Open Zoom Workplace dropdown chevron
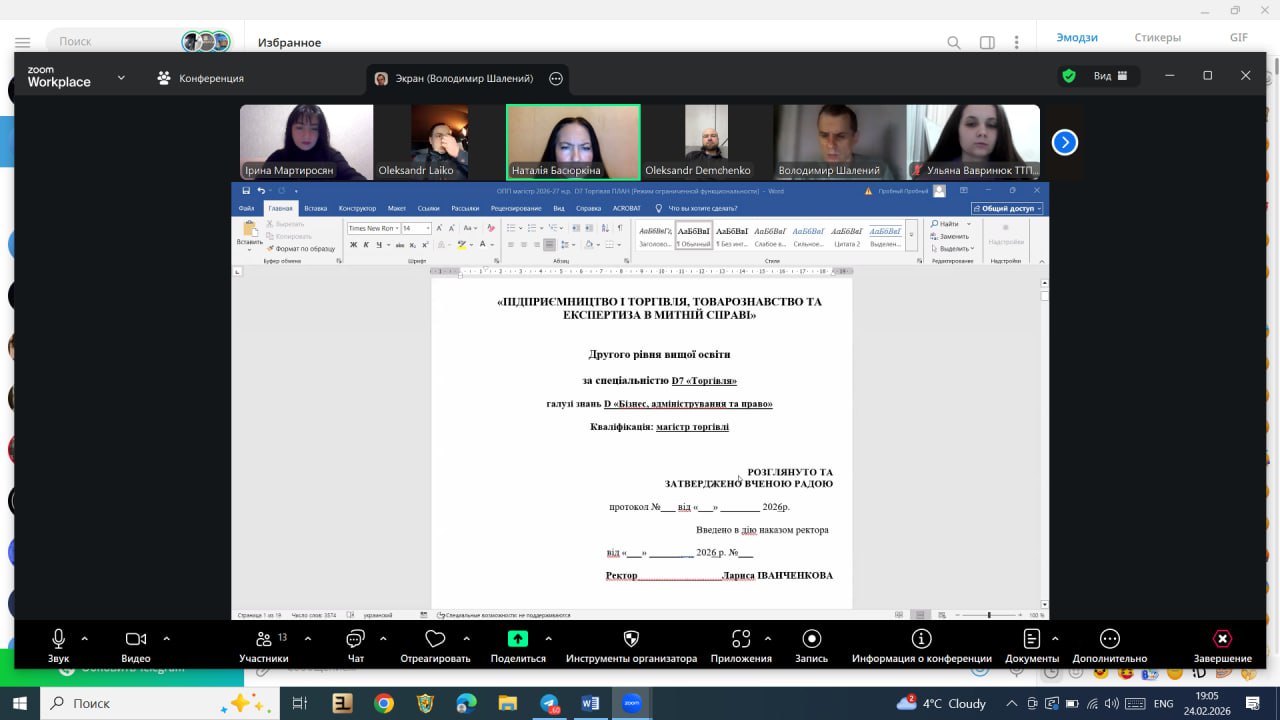This screenshot has width=1280, height=720. pos(121,77)
